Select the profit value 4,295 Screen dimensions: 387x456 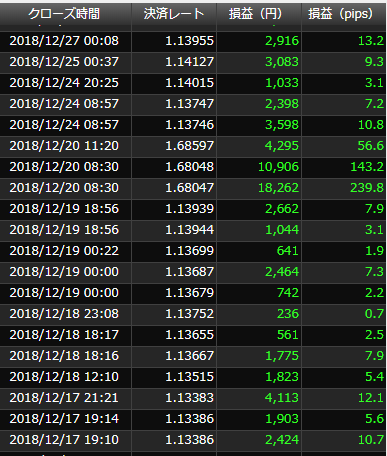tap(282, 146)
